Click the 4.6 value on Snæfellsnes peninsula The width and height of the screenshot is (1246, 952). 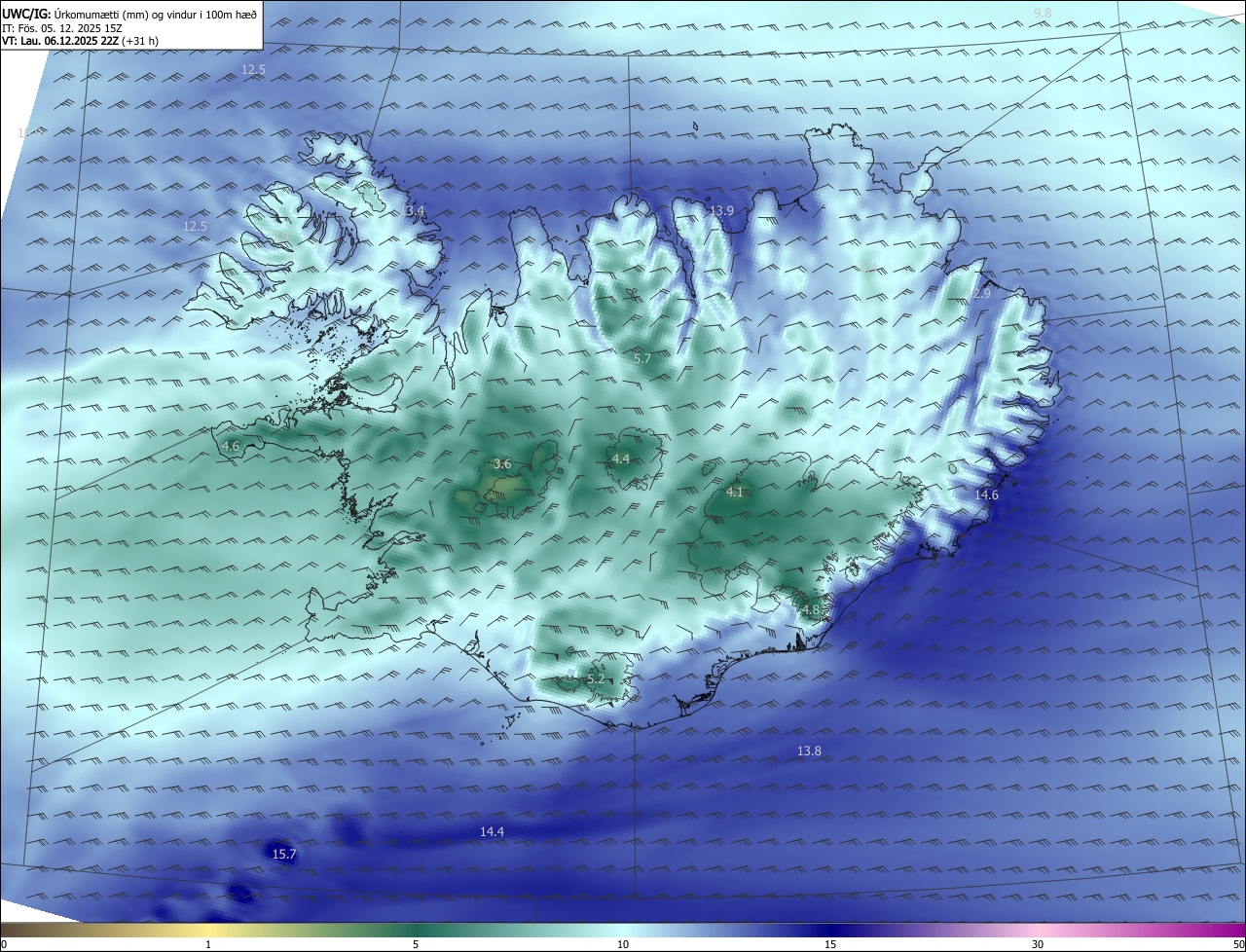[x=231, y=447]
